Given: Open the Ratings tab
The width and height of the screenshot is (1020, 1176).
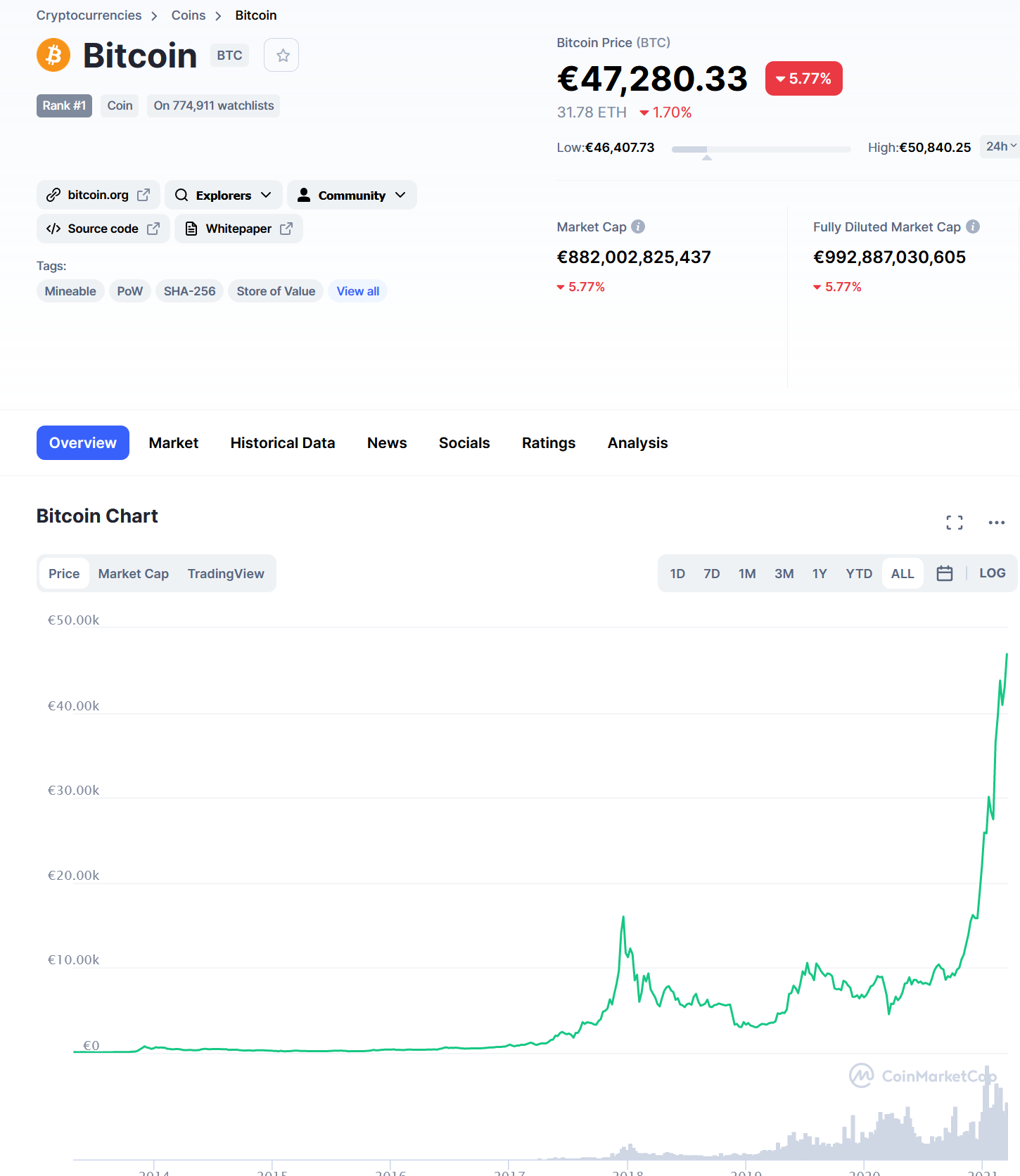Looking at the screenshot, I should pos(549,442).
